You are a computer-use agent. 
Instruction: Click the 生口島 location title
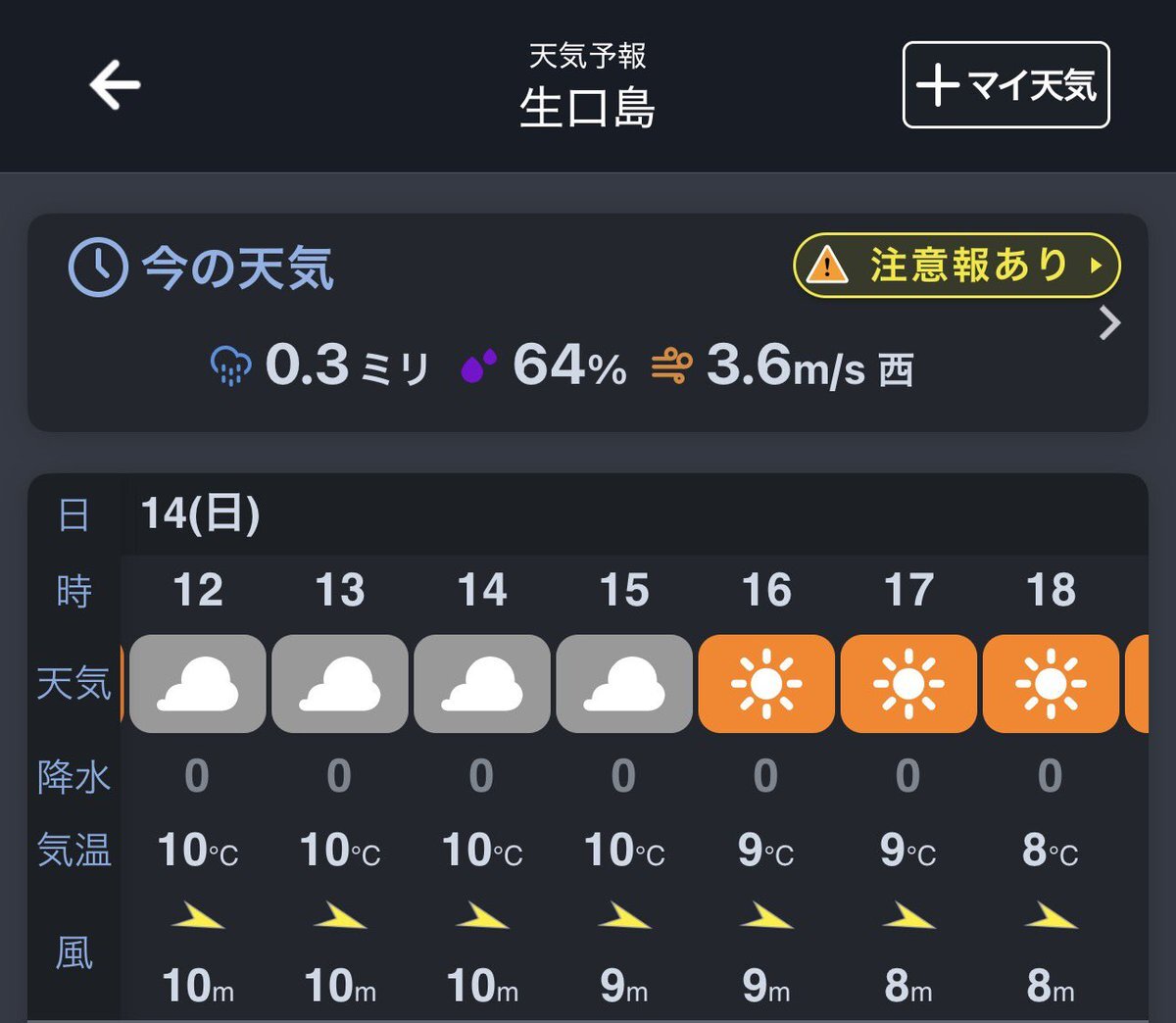click(x=587, y=107)
